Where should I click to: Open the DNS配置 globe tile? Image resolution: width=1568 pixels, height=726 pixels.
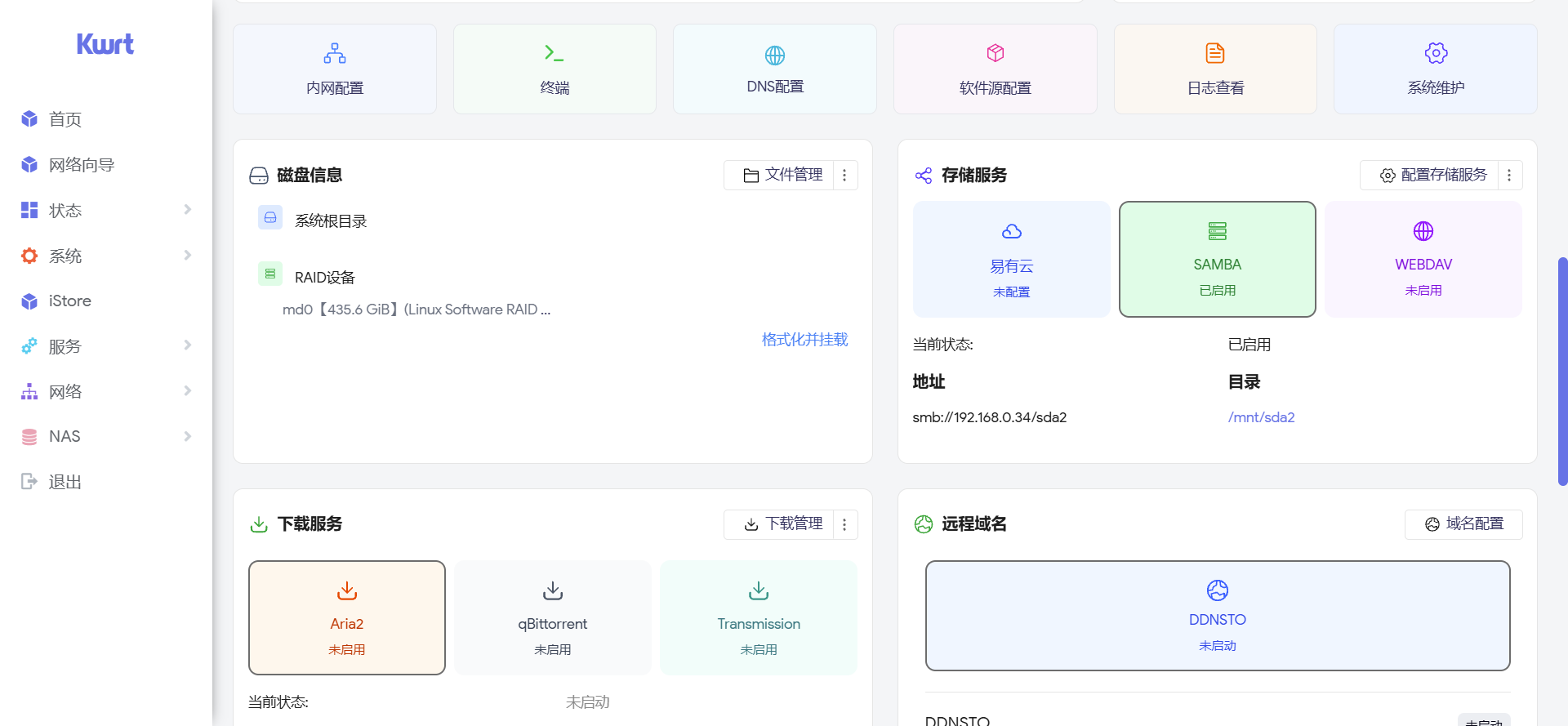click(774, 69)
